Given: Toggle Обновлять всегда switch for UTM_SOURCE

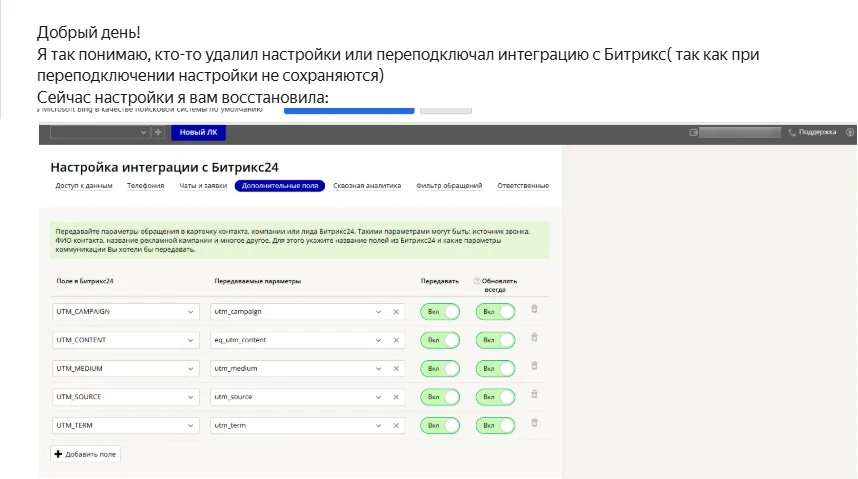Looking at the screenshot, I should 495,397.
